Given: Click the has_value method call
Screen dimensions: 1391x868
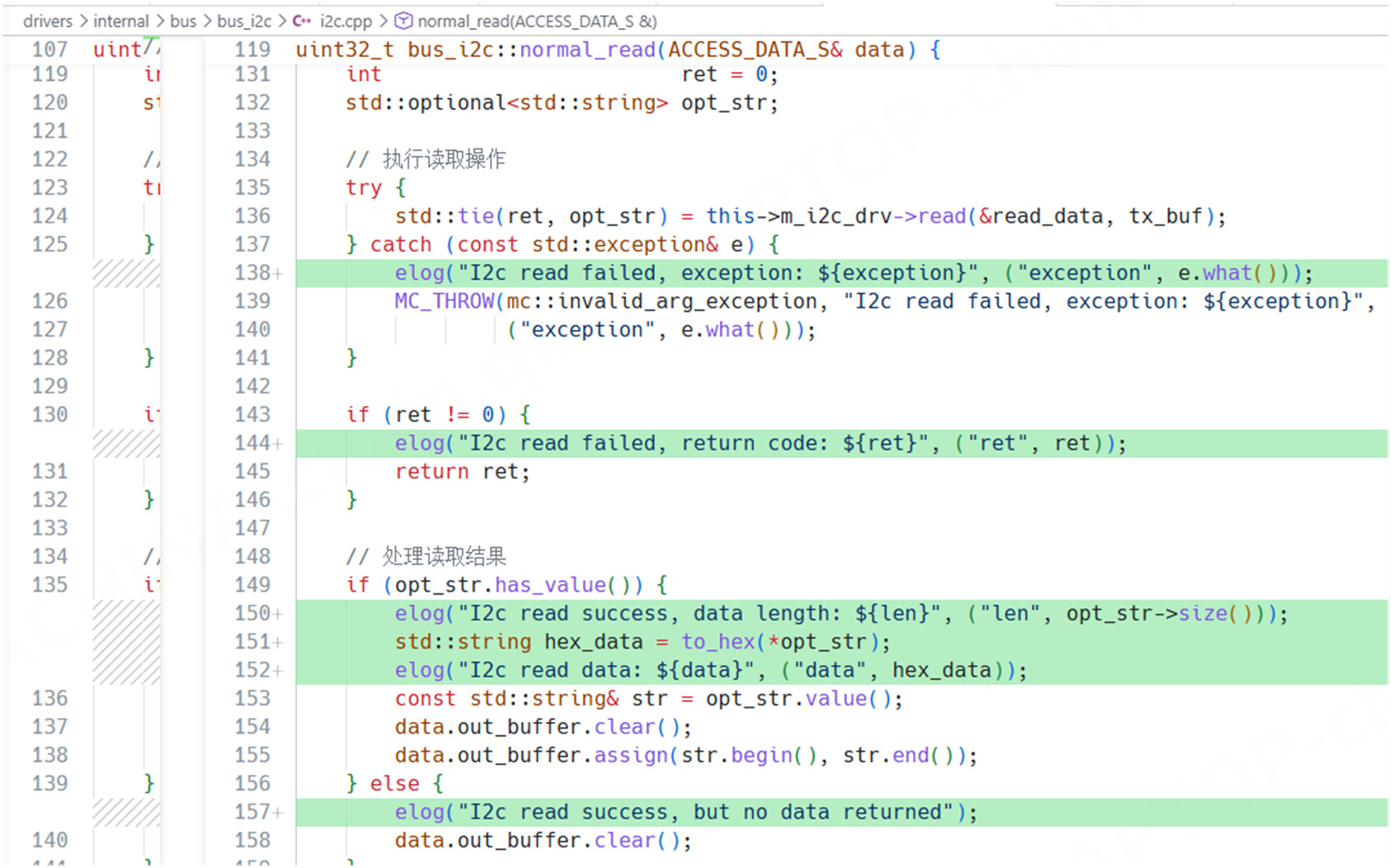Looking at the screenshot, I should point(550,586).
